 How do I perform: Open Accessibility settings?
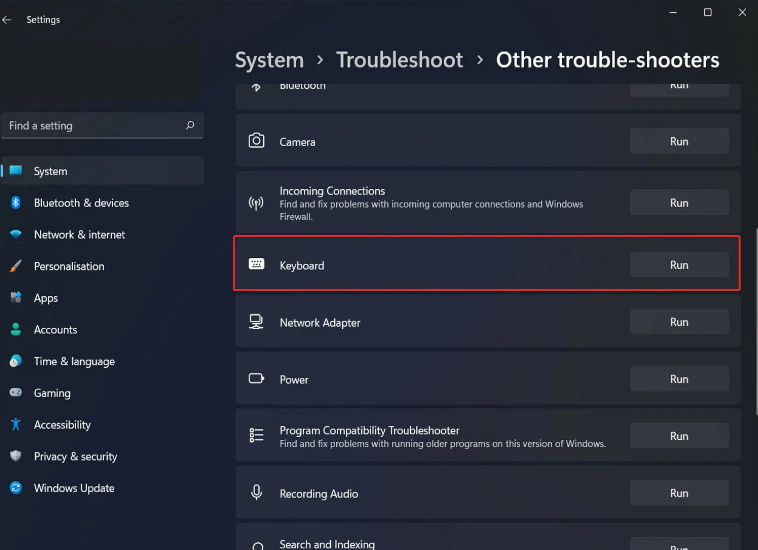pyautogui.click(x=102, y=424)
